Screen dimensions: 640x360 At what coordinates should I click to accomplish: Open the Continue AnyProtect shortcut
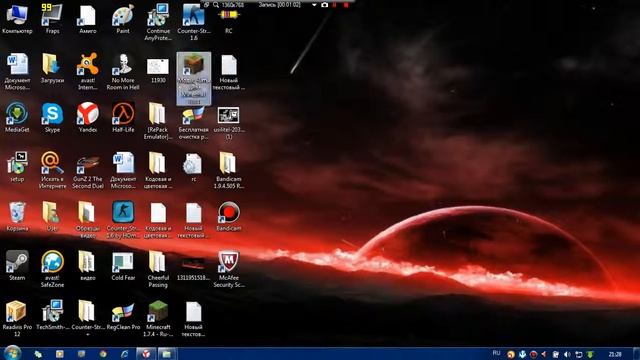(158, 21)
